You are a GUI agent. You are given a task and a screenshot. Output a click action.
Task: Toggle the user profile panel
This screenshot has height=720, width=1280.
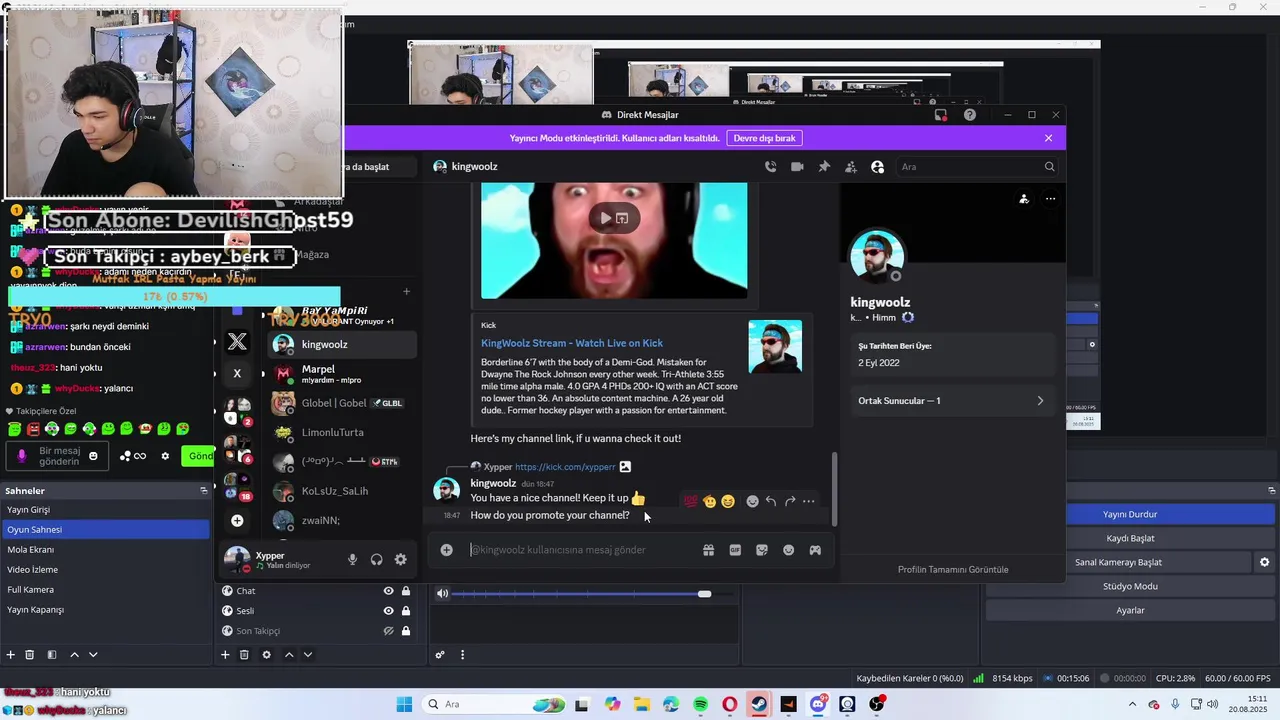[877, 167]
